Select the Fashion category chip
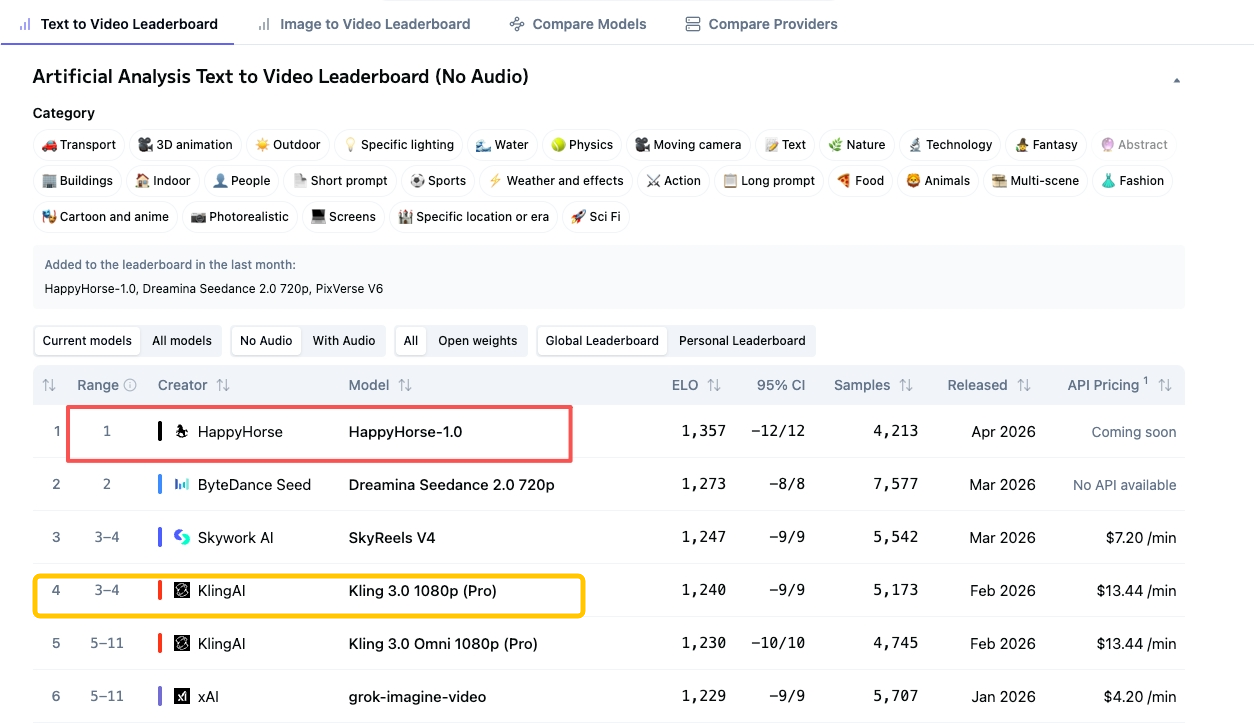 tap(1133, 181)
